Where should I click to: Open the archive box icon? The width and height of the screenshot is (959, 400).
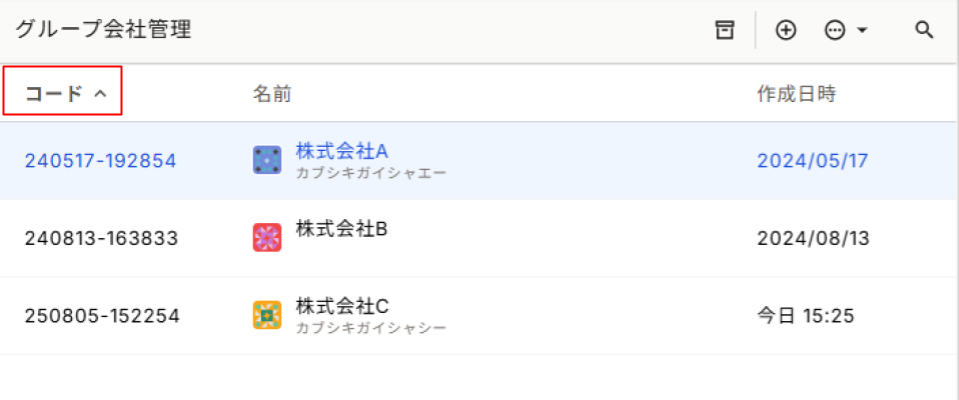(x=725, y=30)
